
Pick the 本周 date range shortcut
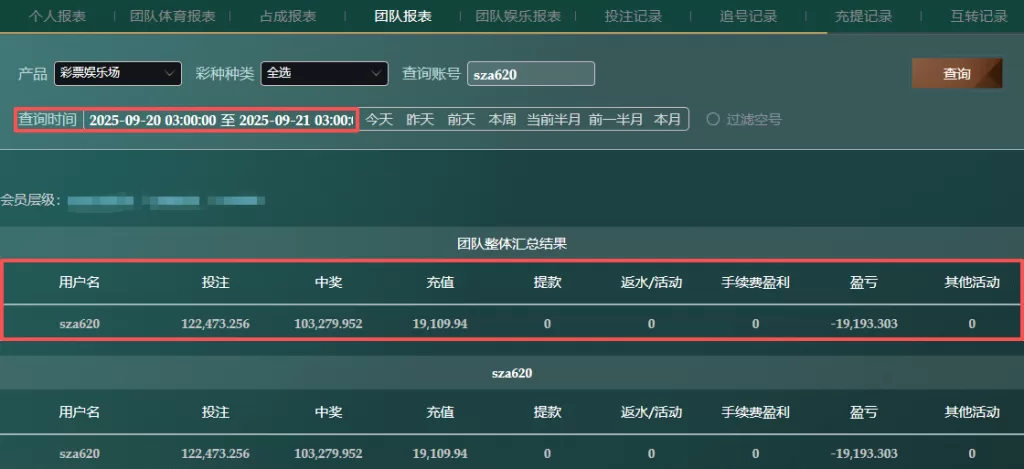502,120
